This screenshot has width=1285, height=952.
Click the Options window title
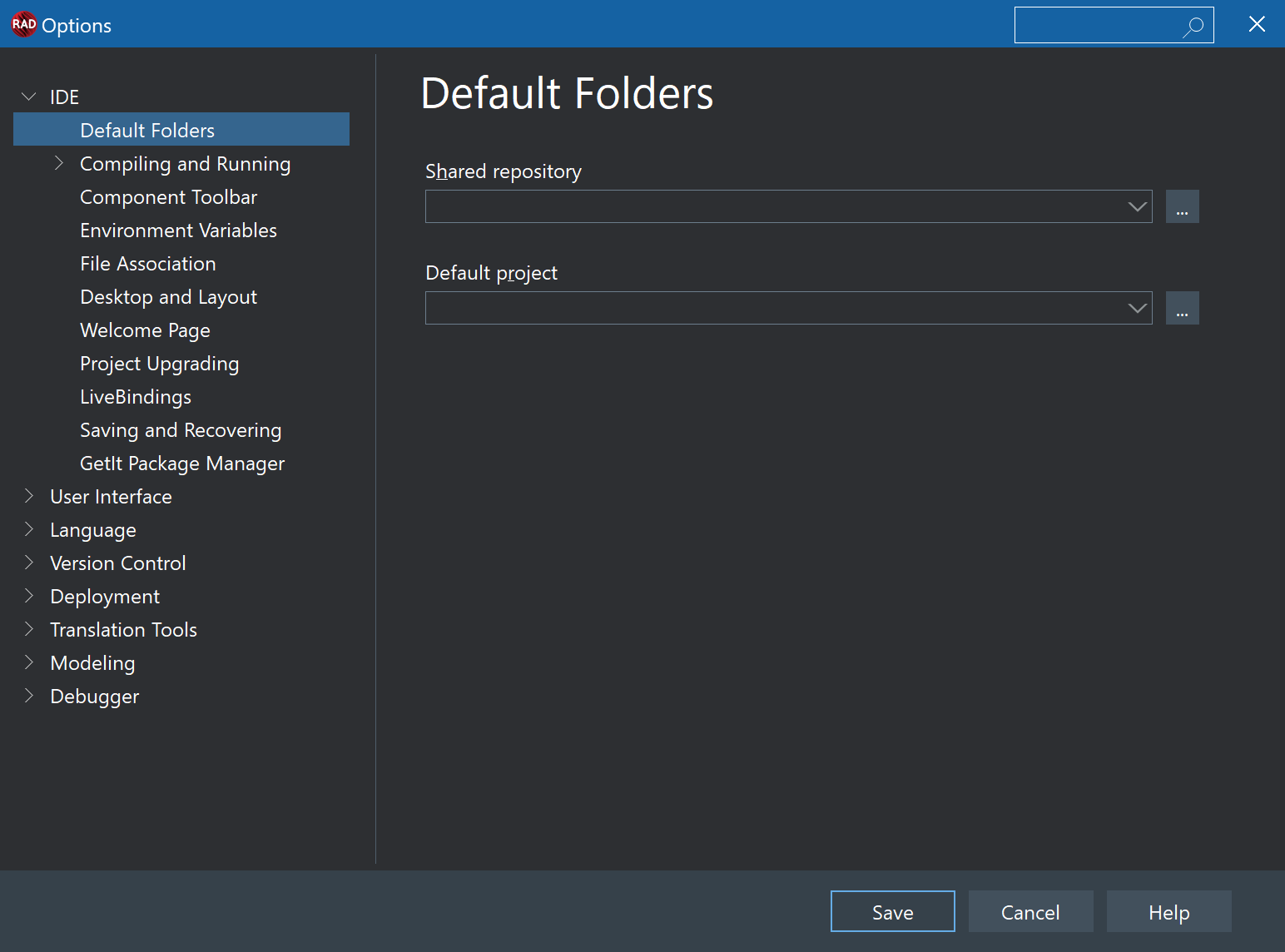click(77, 26)
